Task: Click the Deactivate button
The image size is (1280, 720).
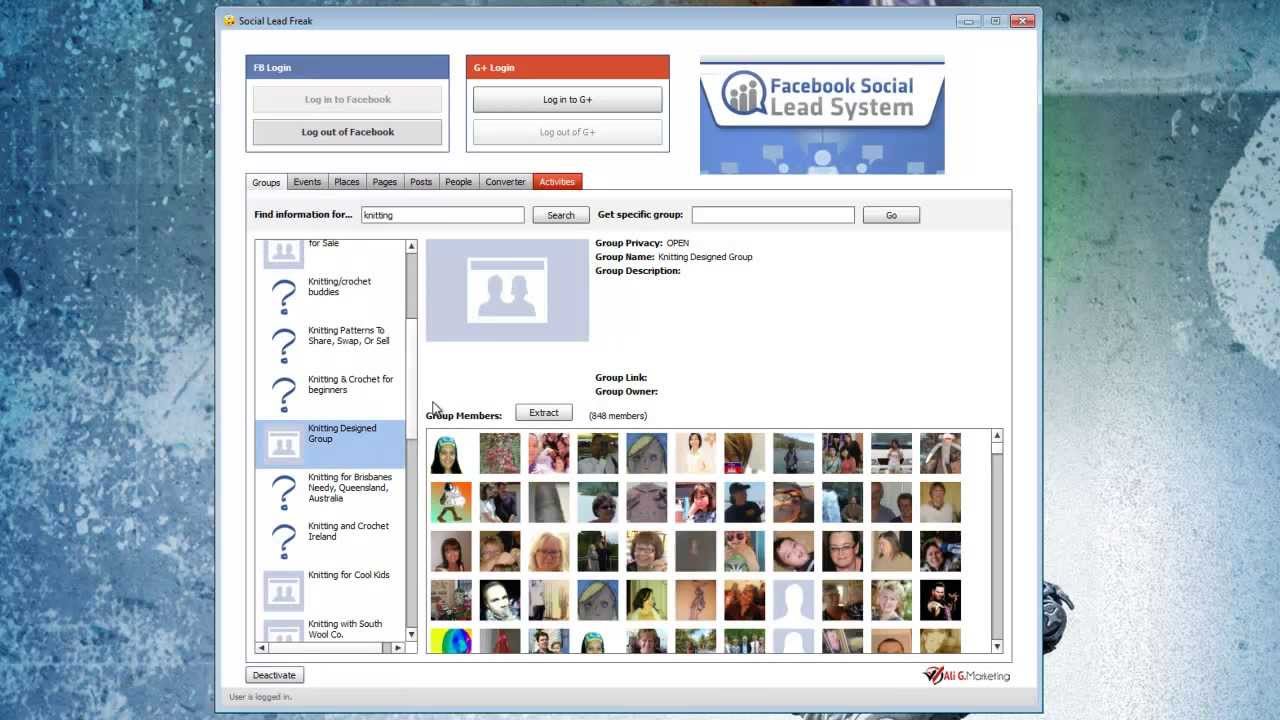Action: (274, 675)
